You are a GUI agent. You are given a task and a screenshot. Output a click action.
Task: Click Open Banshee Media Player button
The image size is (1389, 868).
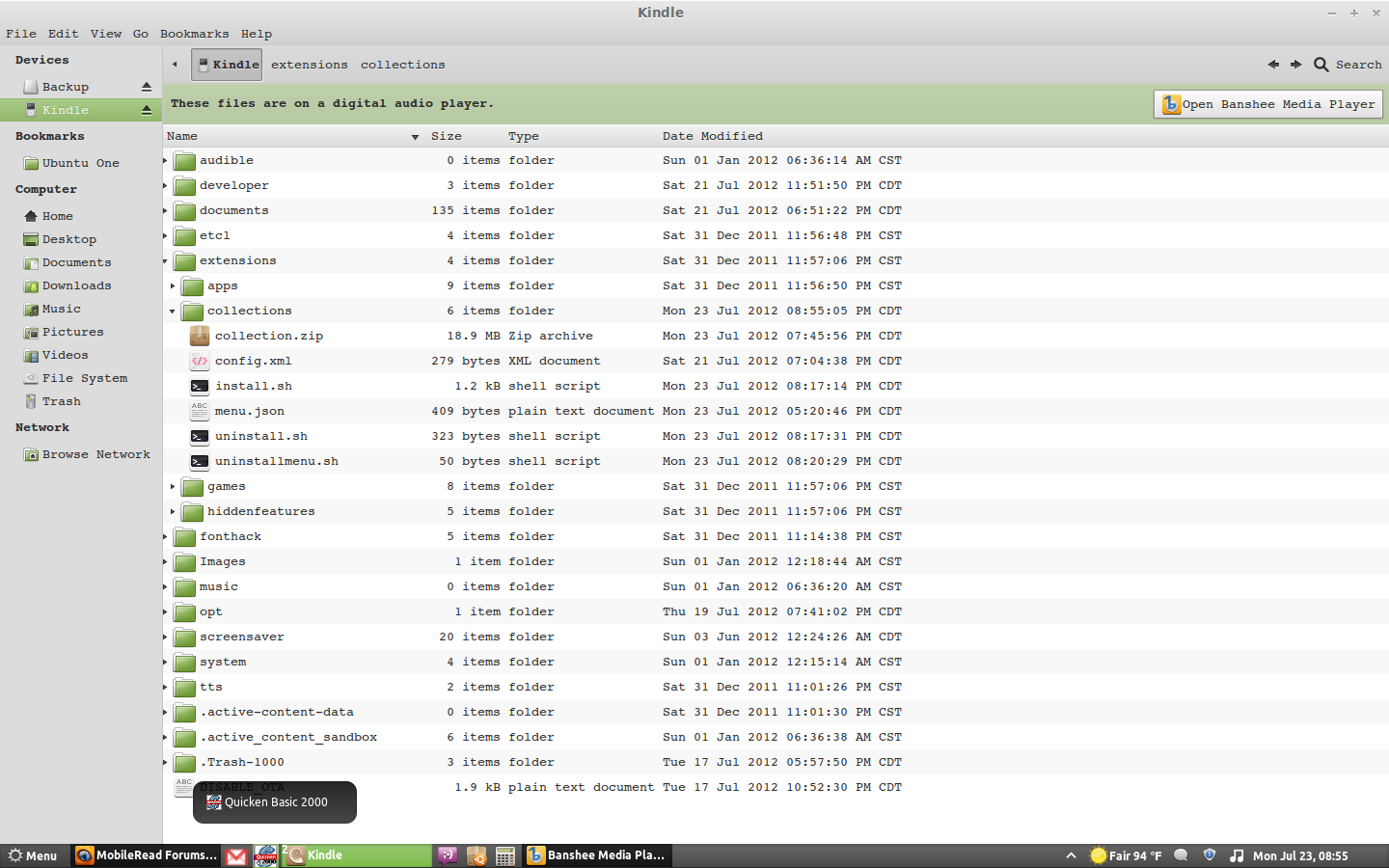[x=1268, y=104]
